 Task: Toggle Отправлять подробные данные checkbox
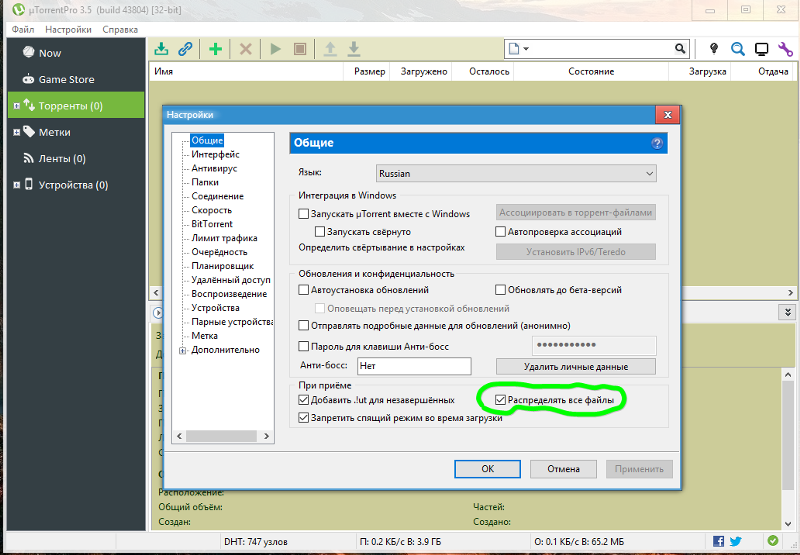click(304, 325)
